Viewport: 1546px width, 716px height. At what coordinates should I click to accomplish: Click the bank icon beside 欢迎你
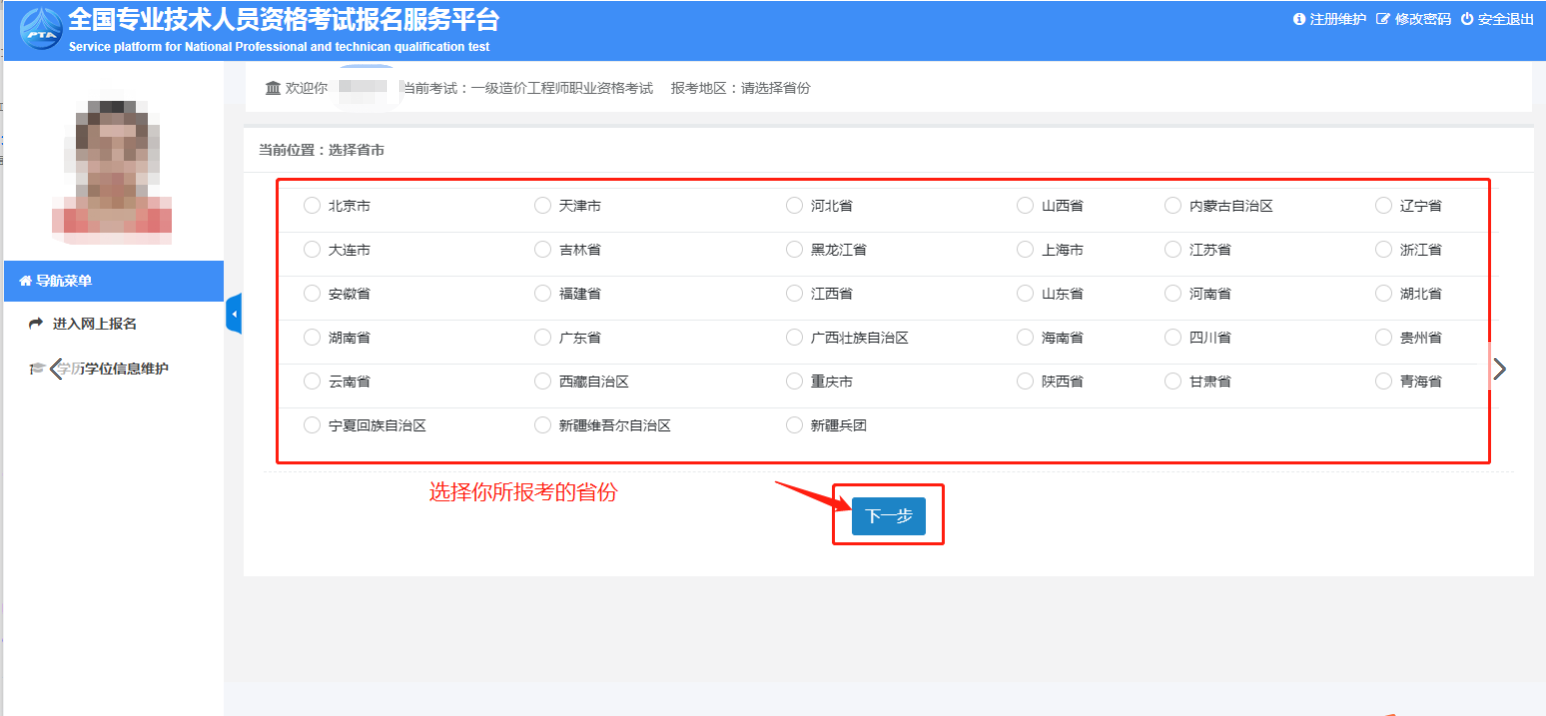click(273, 88)
